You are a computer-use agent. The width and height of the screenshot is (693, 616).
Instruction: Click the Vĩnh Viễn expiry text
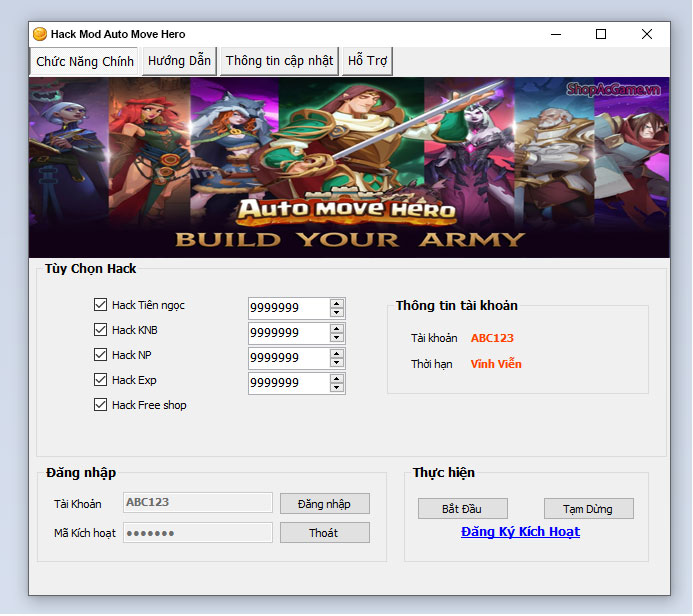(496, 364)
